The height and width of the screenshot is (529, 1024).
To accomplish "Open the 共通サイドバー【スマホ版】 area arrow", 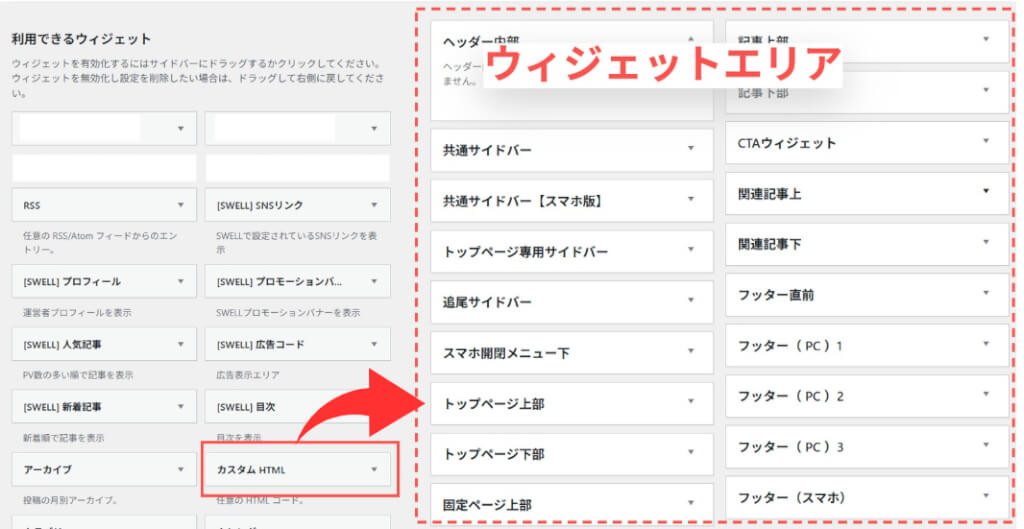I will (x=690, y=200).
